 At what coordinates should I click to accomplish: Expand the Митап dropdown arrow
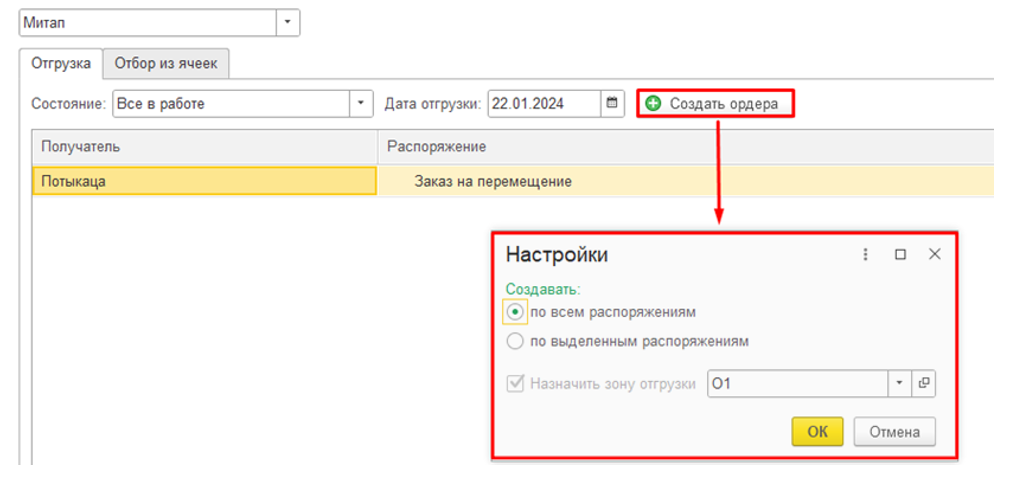(288, 22)
